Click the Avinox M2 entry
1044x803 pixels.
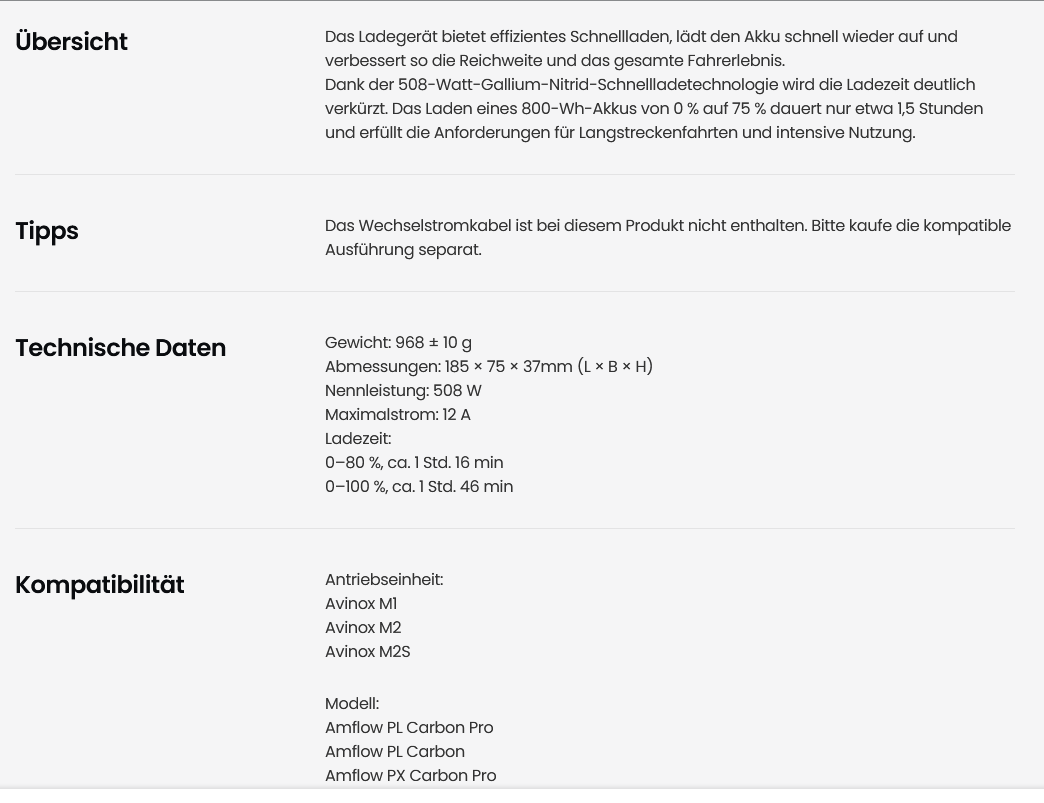click(363, 627)
